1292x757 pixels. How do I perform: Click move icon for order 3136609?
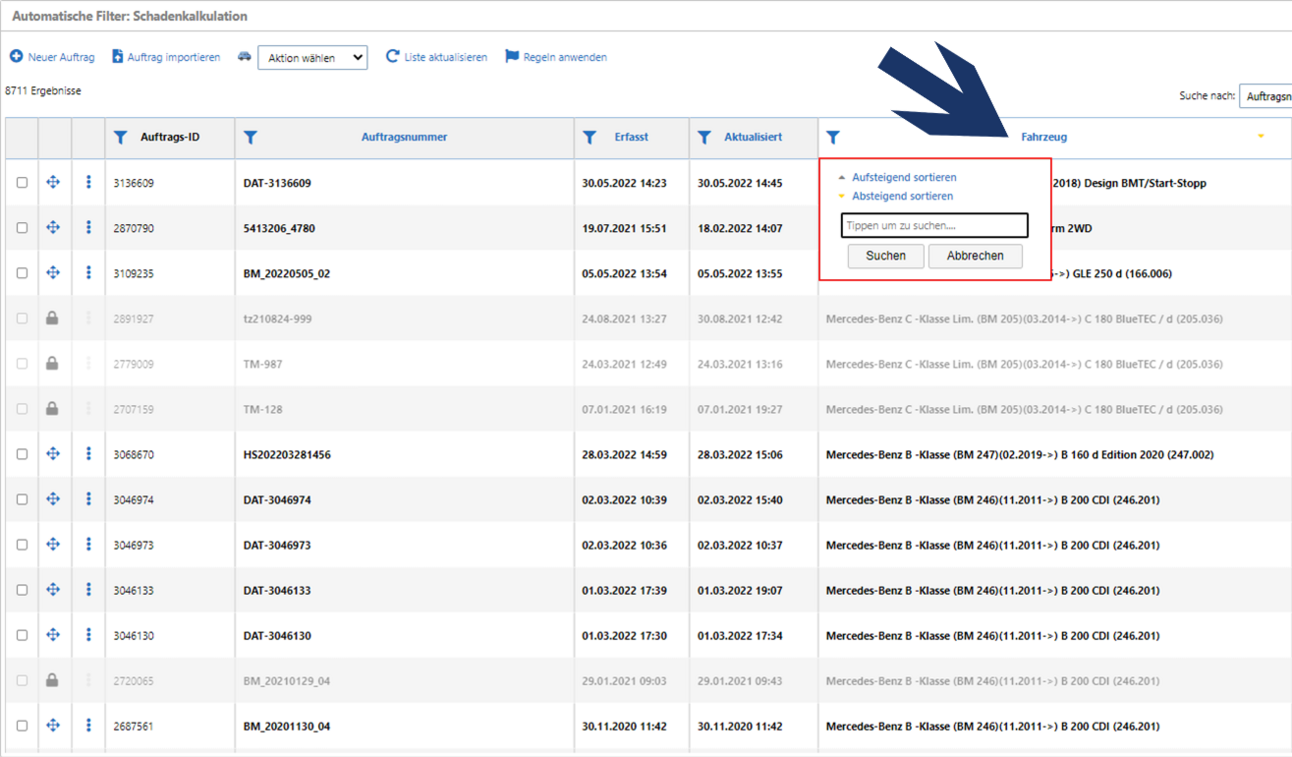point(53,182)
